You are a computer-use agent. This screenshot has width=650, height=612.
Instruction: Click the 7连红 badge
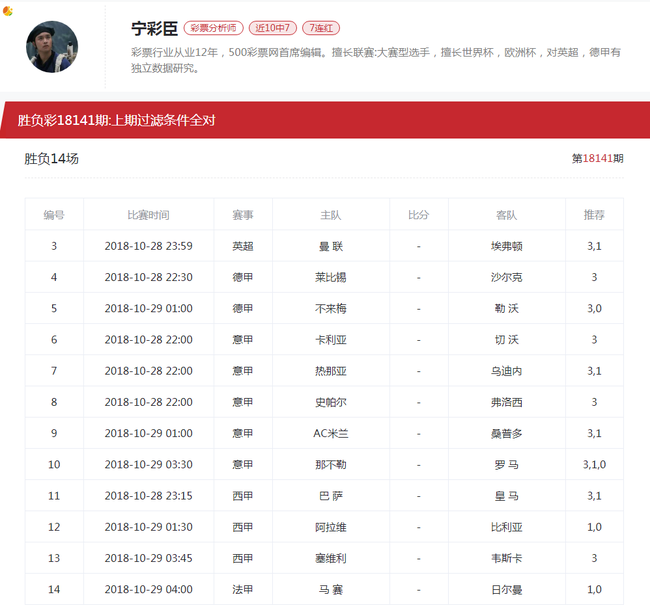(x=321, y=28)
